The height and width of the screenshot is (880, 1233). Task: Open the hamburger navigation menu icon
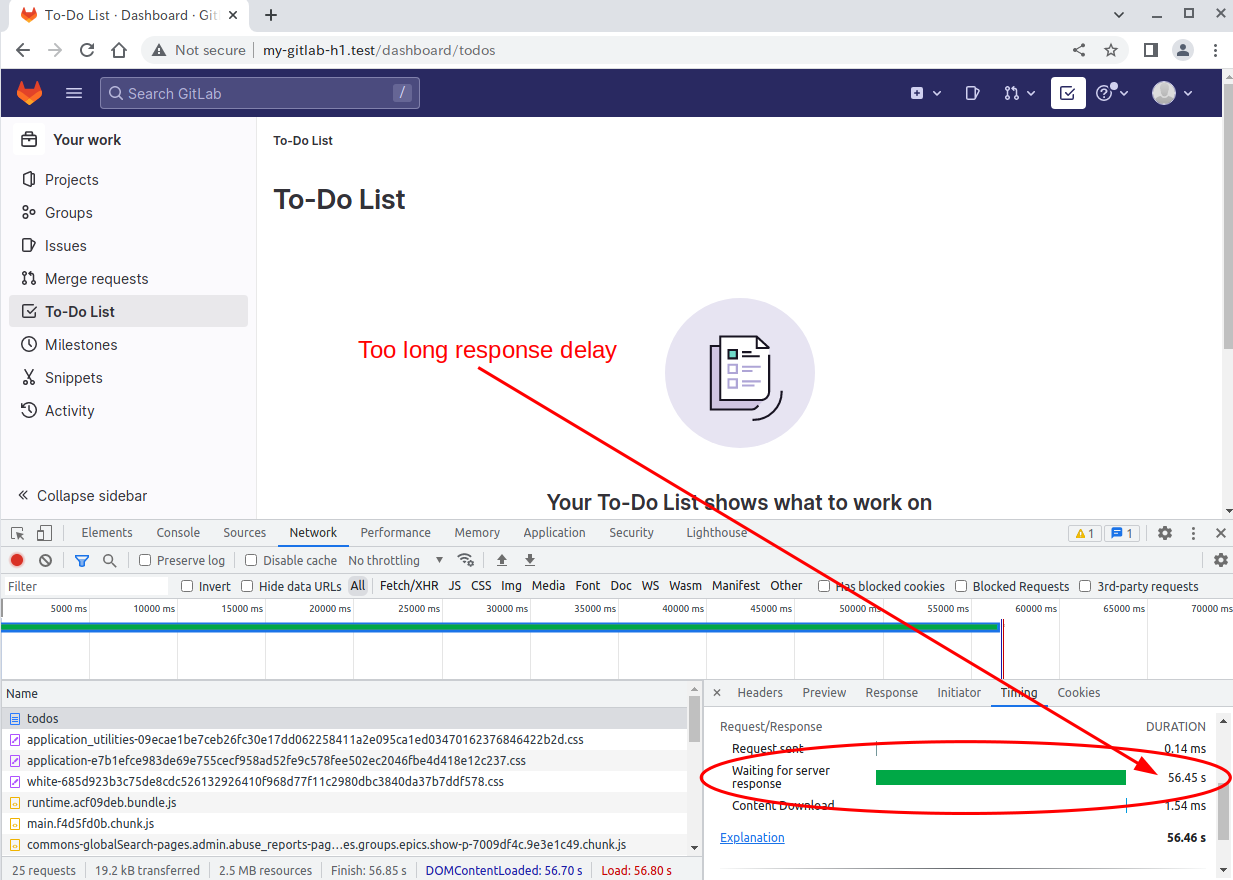(74, 93)
